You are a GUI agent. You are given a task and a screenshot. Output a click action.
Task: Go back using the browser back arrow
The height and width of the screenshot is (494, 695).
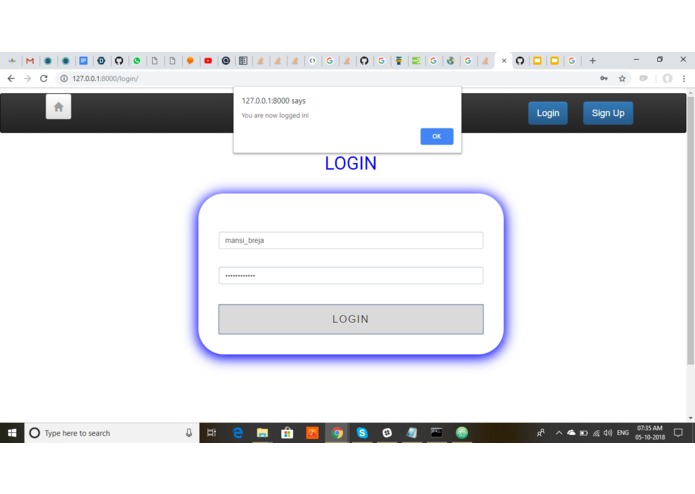[11, 78]
